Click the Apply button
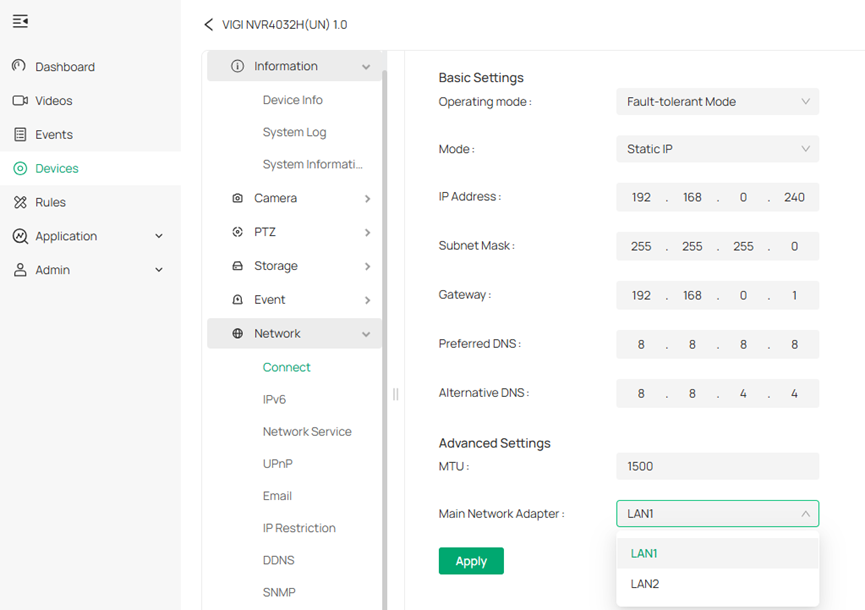 (470, 561)
